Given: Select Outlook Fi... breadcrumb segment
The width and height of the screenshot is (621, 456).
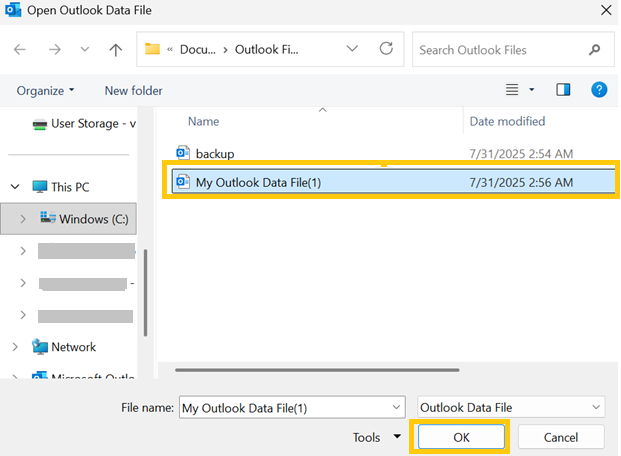Looking at the screenshot, I should (x=267, y=50).
